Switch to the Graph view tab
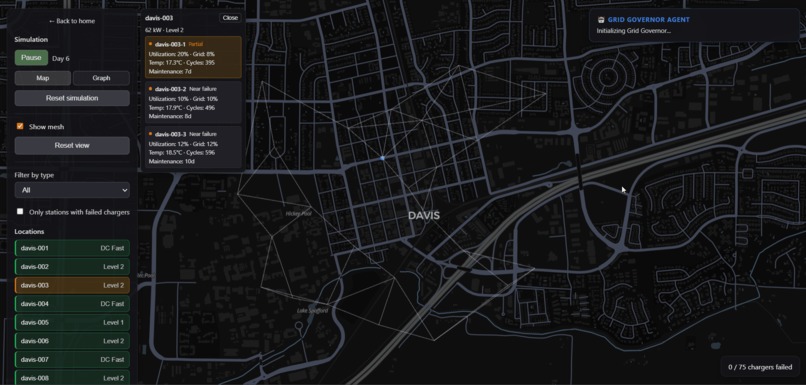The image size is (806, 385). [101, 78]
